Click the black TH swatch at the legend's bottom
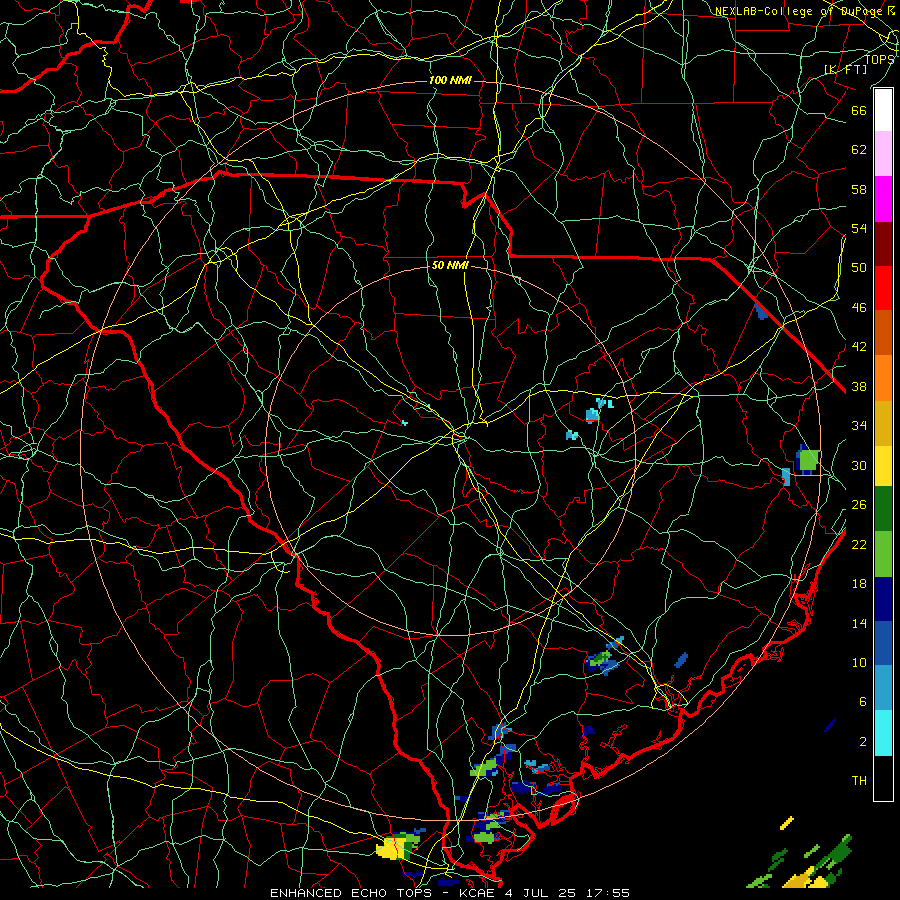This screenshot has width=900, height=900. 883,778
